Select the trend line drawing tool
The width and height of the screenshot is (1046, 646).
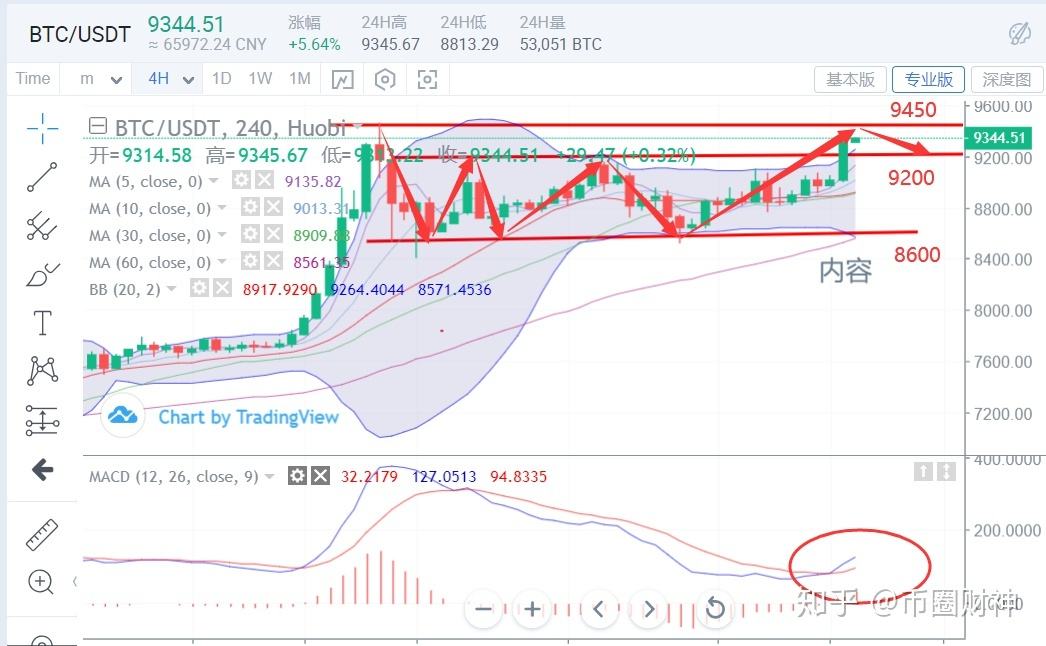coord(42,177)
